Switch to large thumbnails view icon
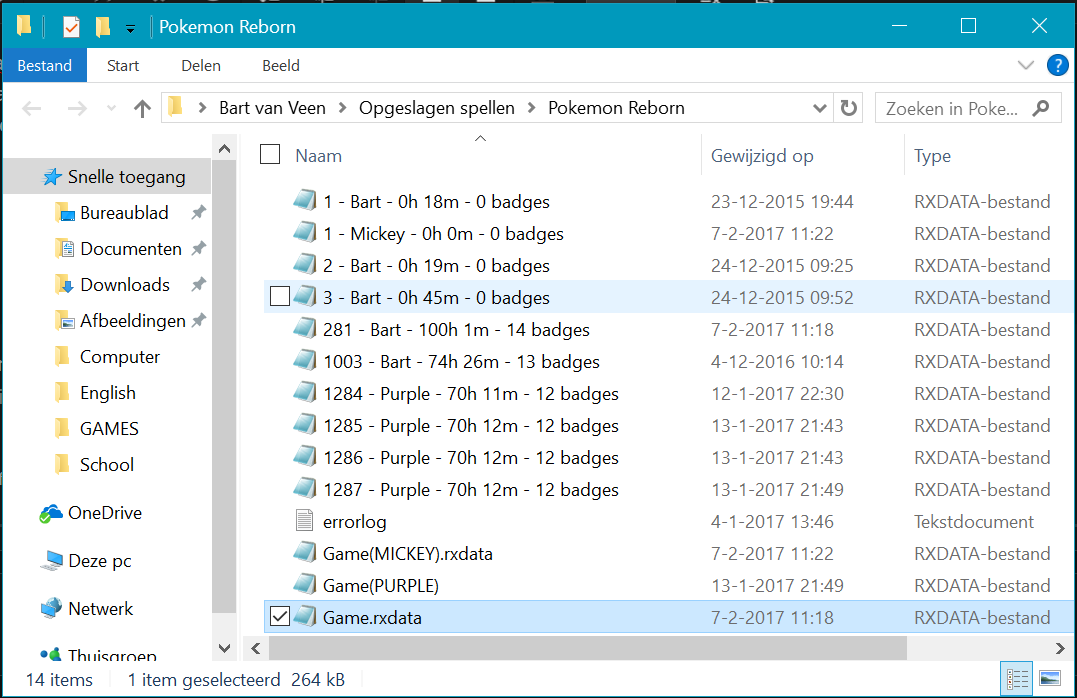The width and height of the screenshot is (1077, 698). tap(1049, 679)
